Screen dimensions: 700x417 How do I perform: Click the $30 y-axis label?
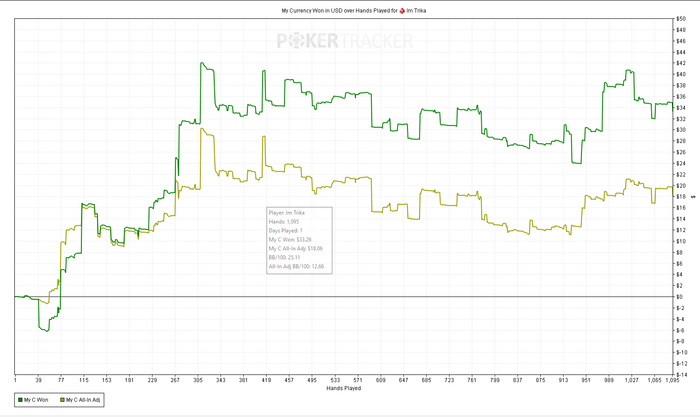click(681, 130)
